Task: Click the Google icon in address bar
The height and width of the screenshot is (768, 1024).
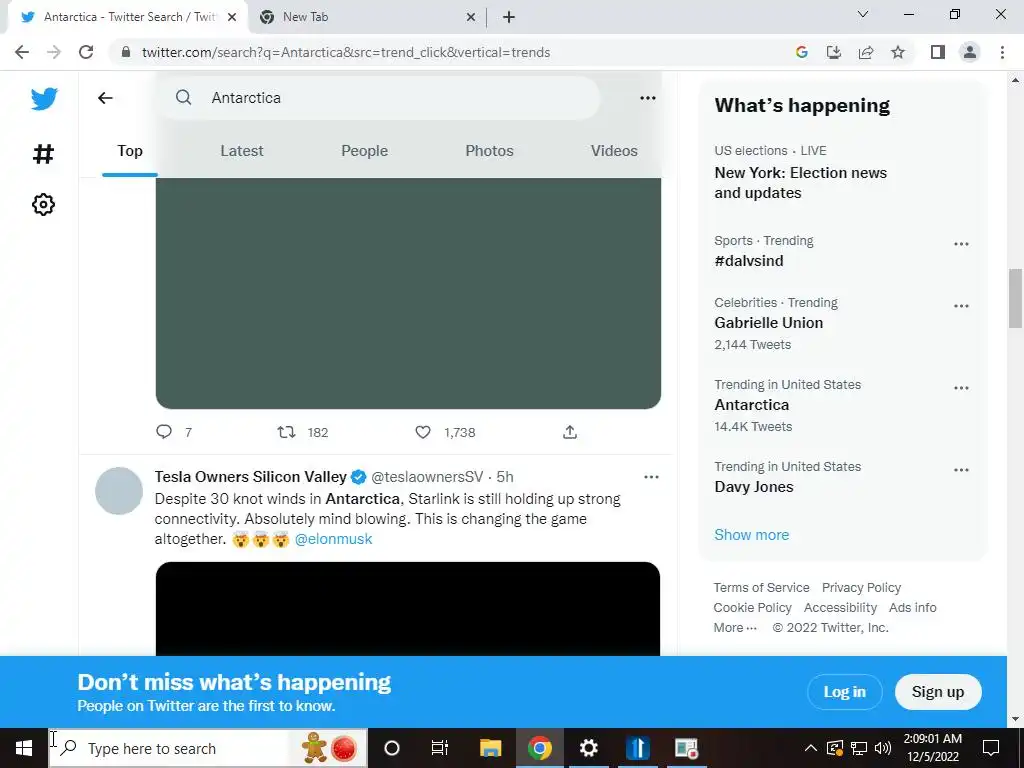Action: 802,52
